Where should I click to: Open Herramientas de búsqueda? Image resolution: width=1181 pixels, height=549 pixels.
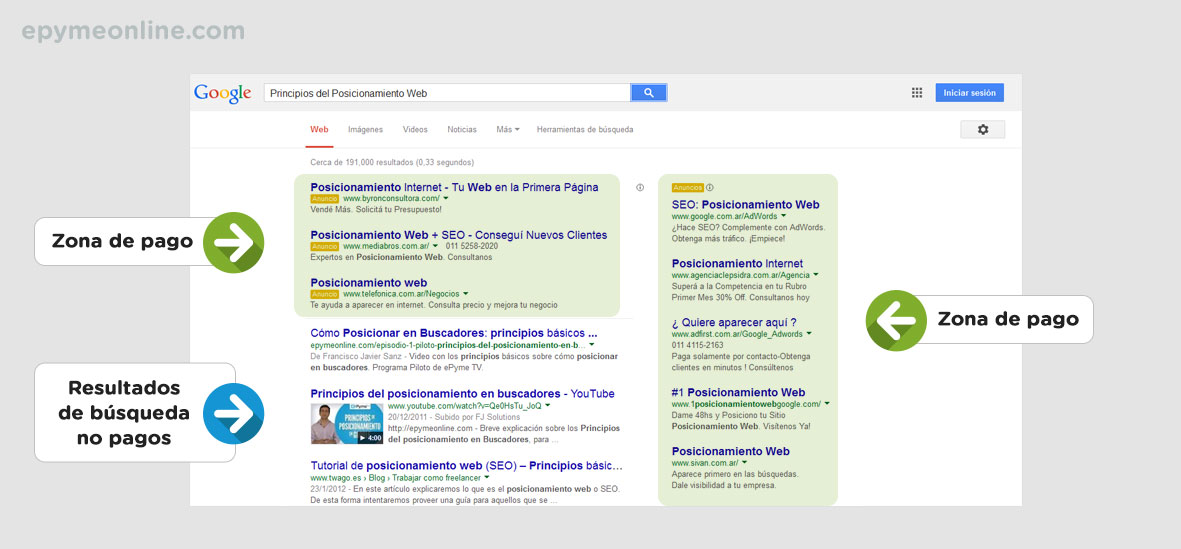pos(585,130)
